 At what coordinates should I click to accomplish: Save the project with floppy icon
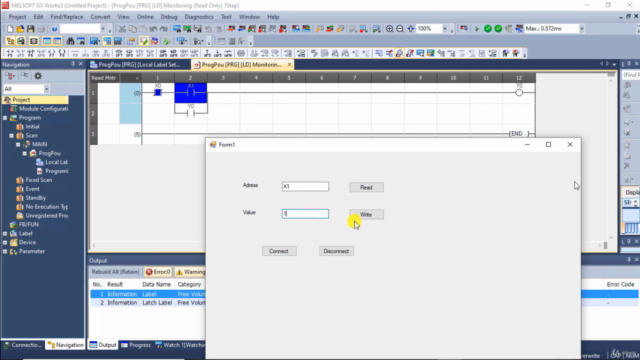click(x=31, y=29)
